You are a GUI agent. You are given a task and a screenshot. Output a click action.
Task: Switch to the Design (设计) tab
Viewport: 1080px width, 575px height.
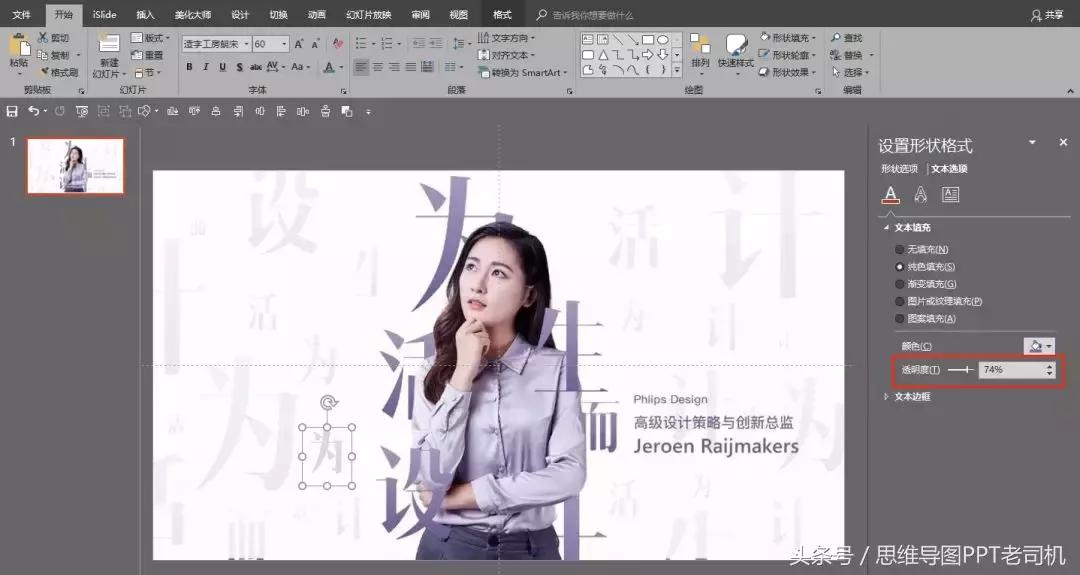[240, 14]
